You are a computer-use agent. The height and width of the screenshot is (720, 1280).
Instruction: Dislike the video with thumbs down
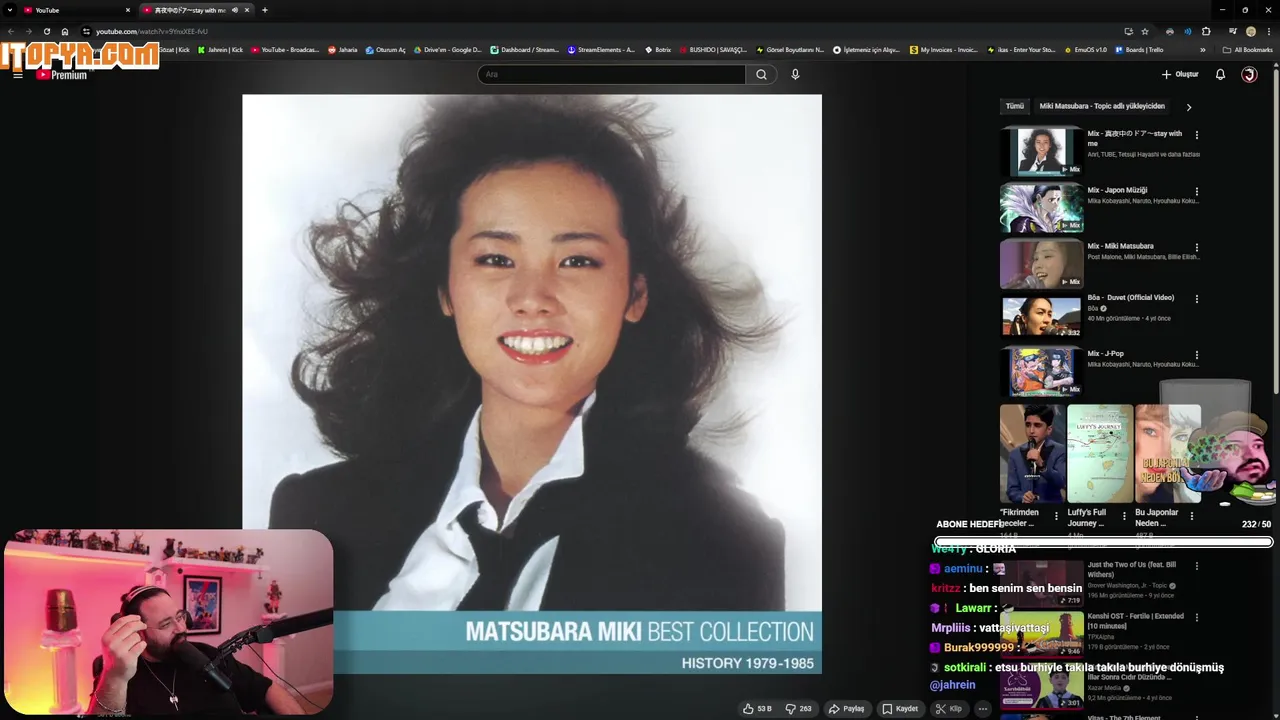tap(798, 709)
